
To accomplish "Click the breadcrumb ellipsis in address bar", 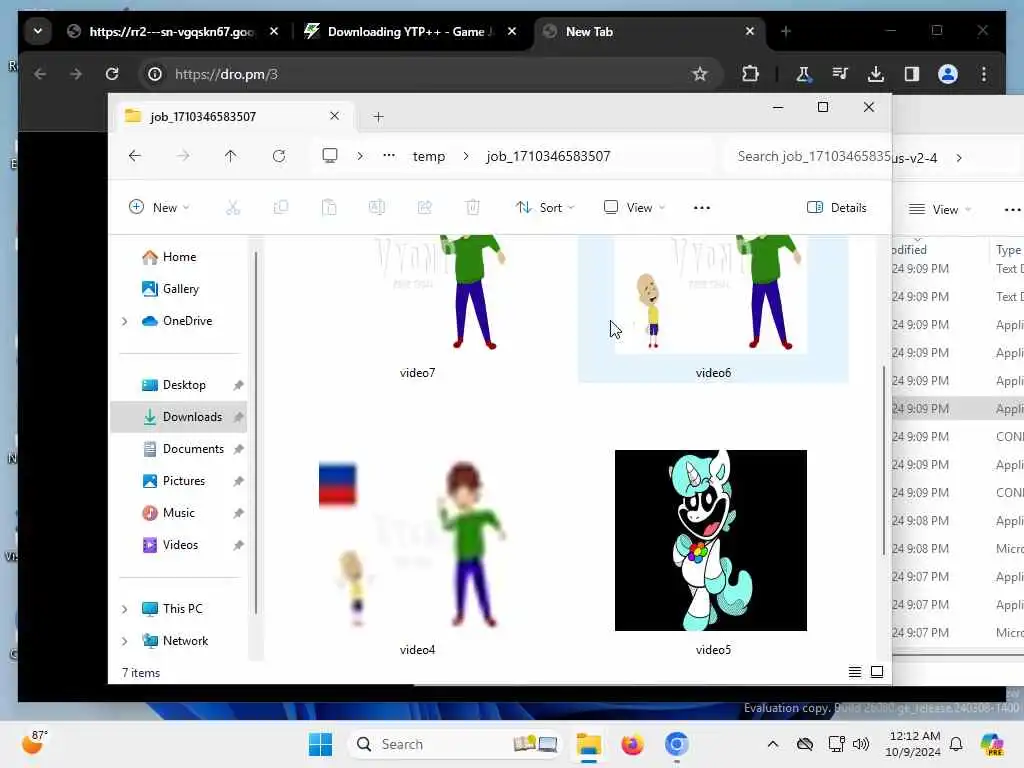I will 389,156.
